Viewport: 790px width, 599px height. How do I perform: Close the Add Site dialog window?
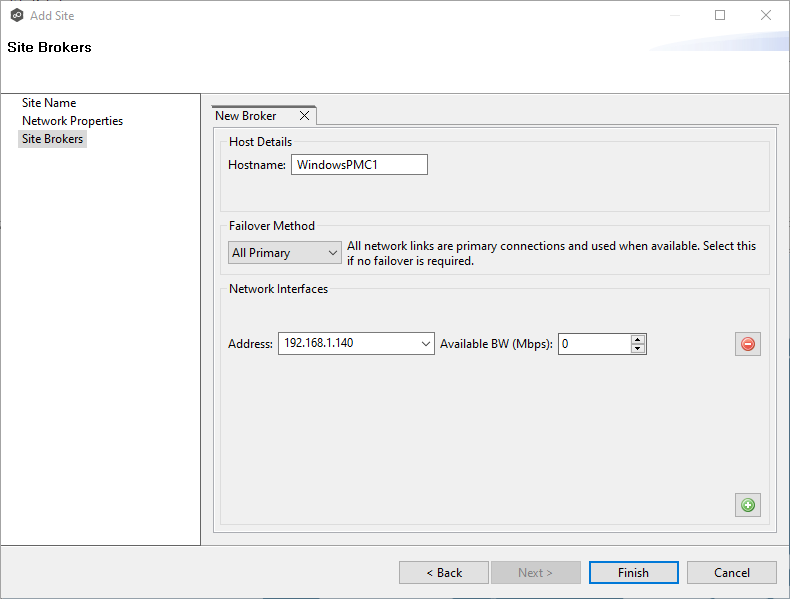(766, 15)
